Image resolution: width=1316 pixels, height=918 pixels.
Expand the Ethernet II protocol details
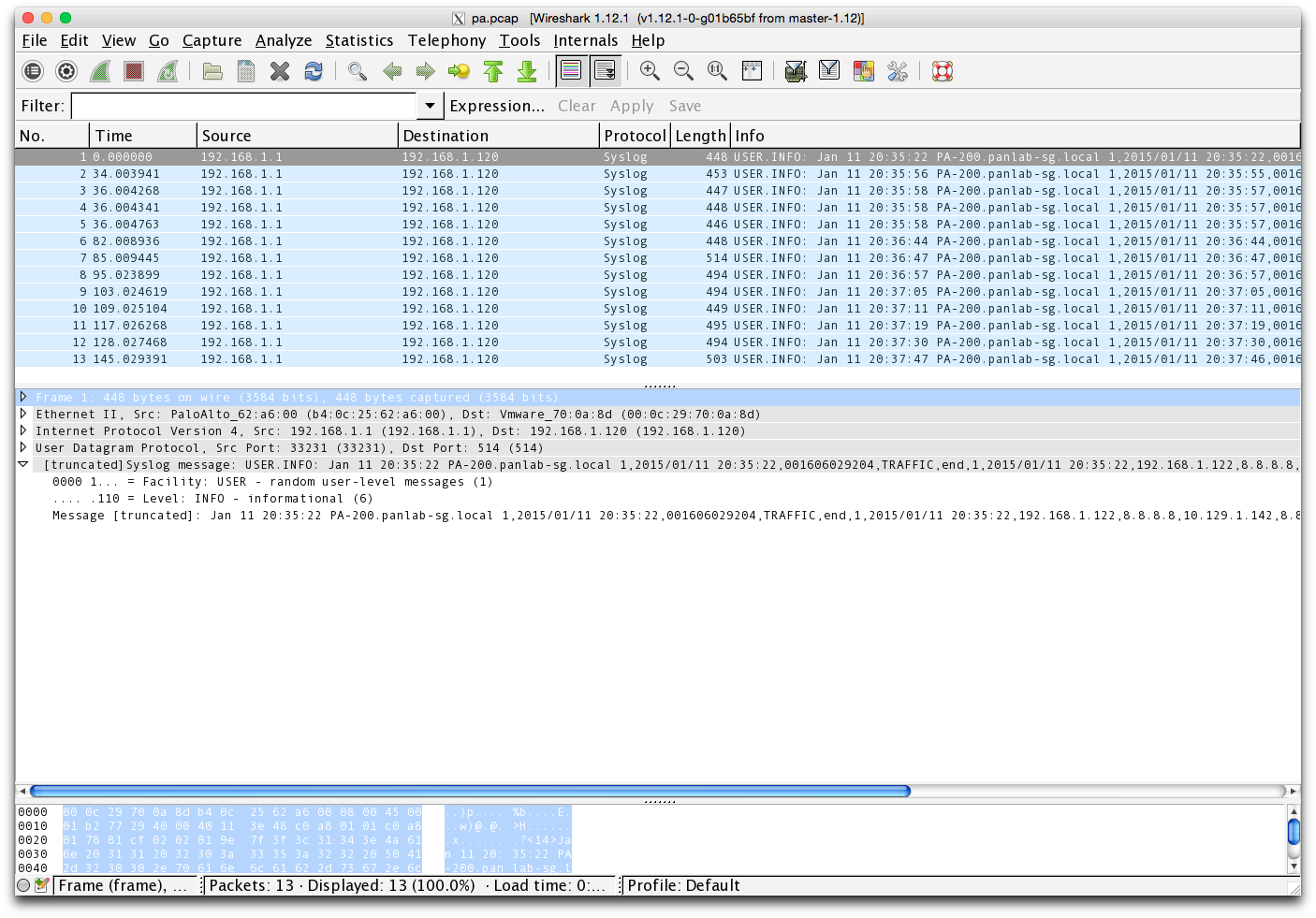click(23, 414)
